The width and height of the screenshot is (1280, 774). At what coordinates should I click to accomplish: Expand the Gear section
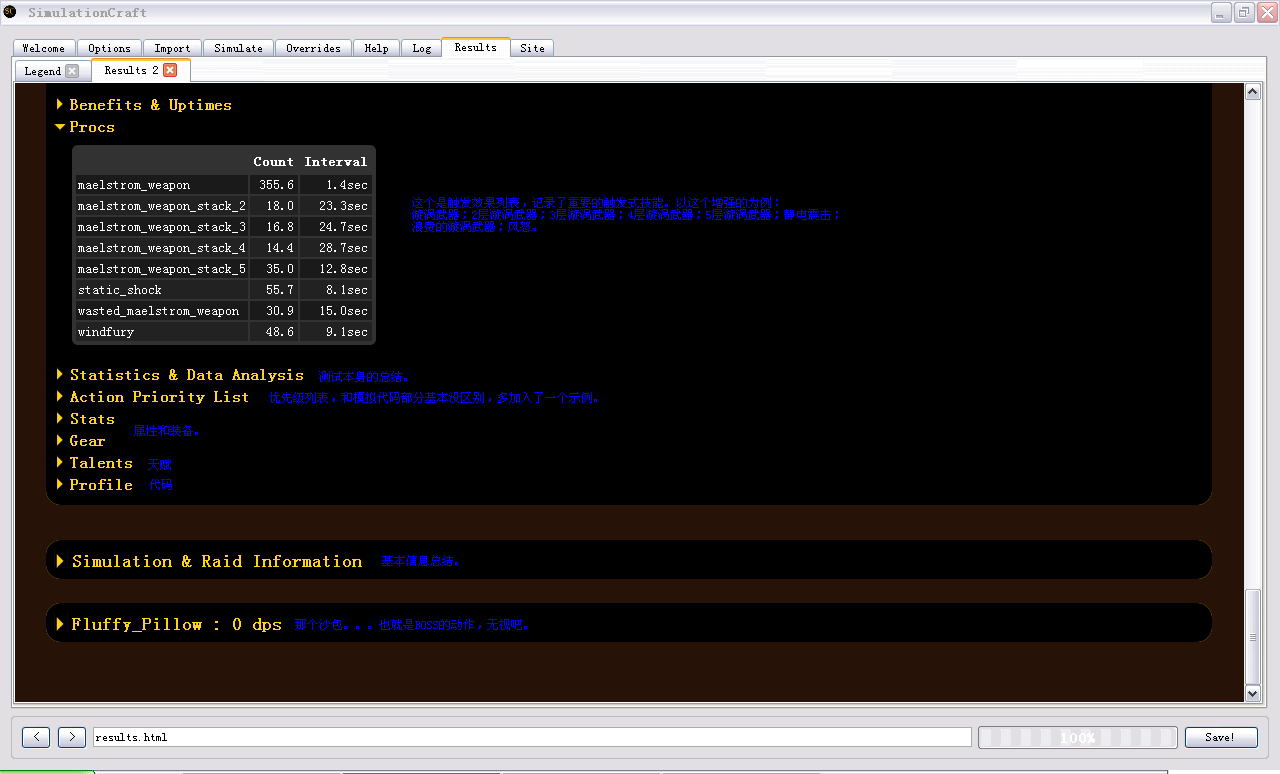[x=87, y=441]
